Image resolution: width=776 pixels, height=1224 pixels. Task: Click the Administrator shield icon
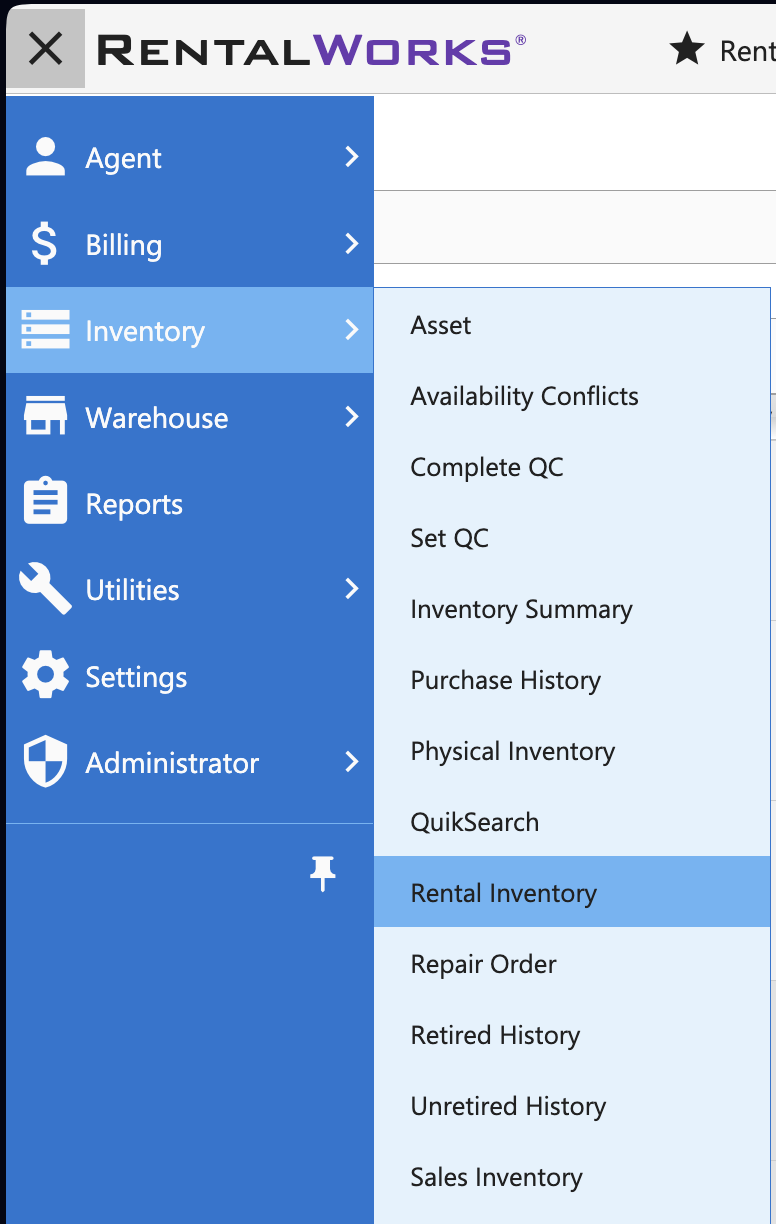tap(45, 762)
